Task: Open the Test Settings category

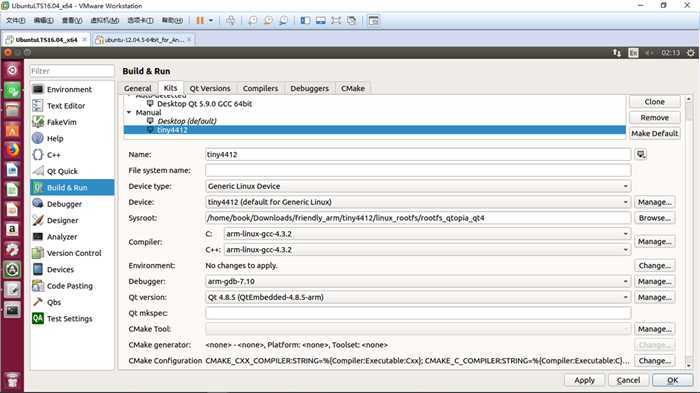Action: (x=72, y=318)
